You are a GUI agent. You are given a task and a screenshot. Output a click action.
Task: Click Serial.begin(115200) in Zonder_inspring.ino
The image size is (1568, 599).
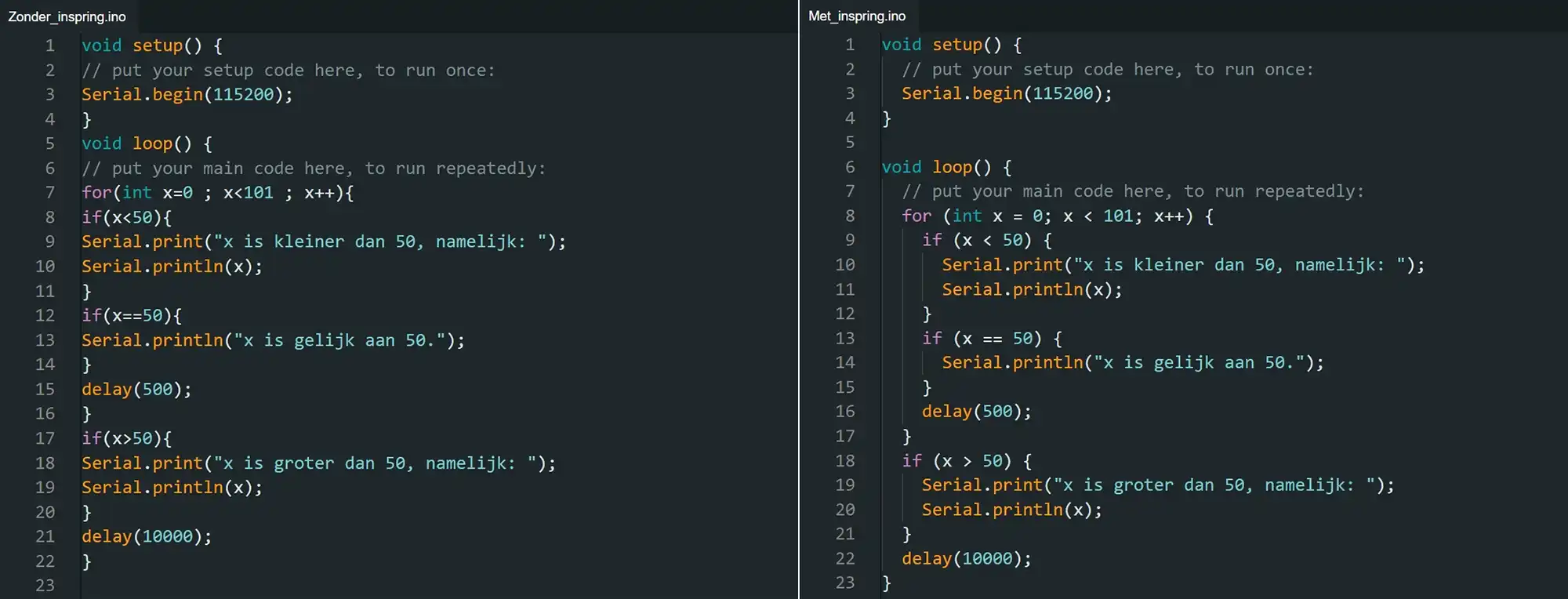click(187, 95)
